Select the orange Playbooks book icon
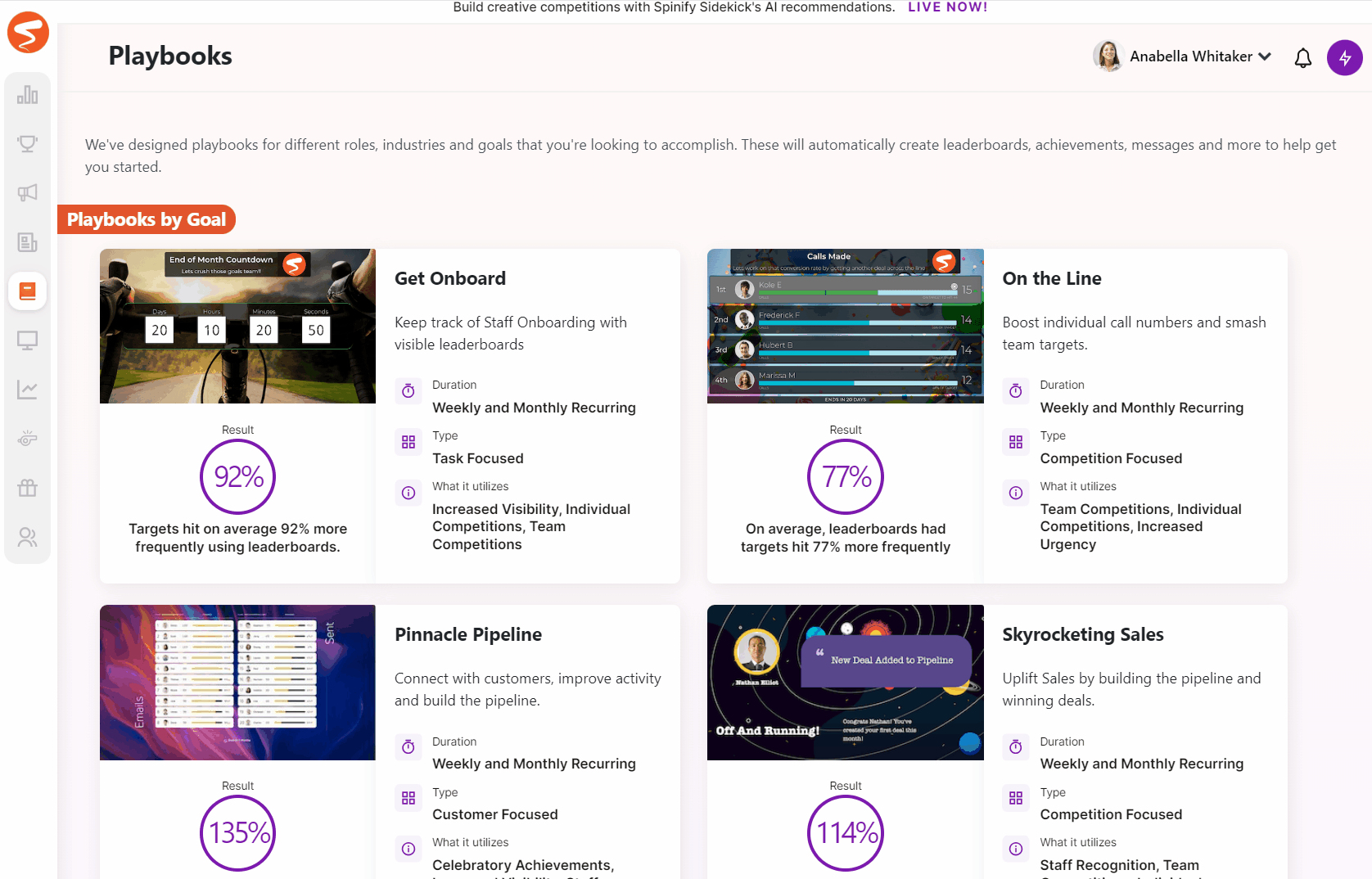The width and height of the screenshot is (1372, 879). coord(27,291)
